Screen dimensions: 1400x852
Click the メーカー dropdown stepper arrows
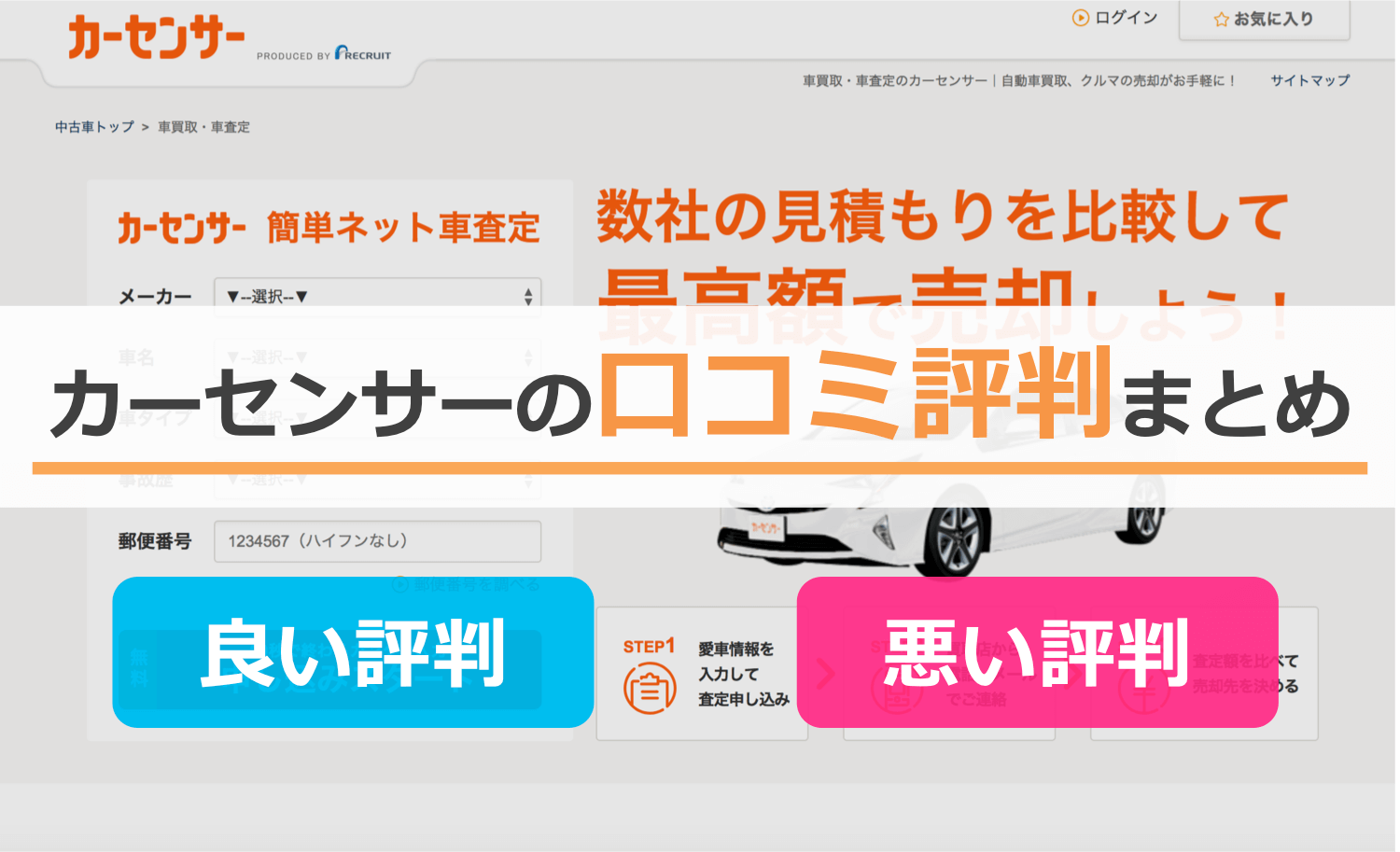coord(528,297)
